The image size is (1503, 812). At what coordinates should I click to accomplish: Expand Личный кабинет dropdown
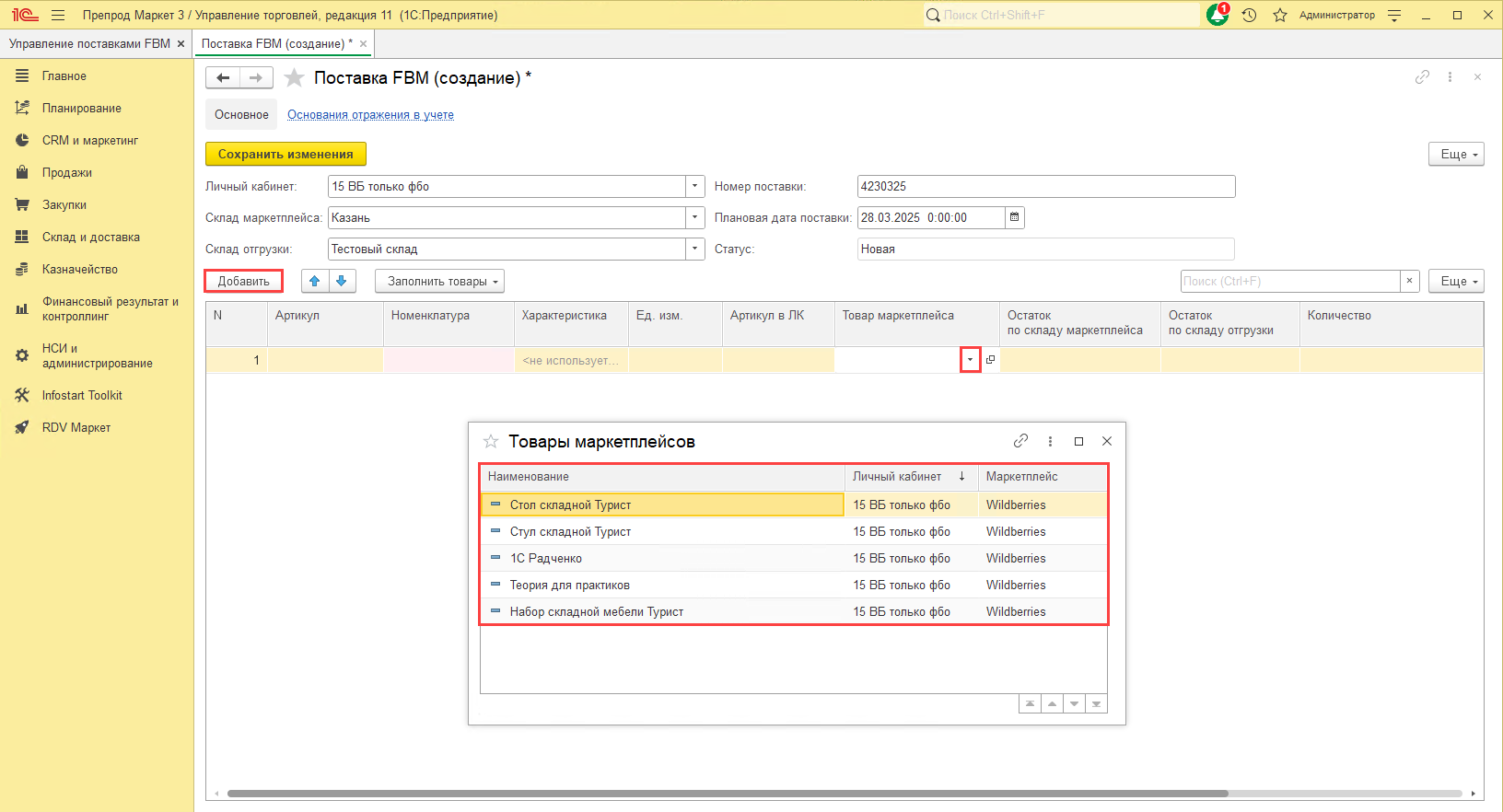pos(695,186)
